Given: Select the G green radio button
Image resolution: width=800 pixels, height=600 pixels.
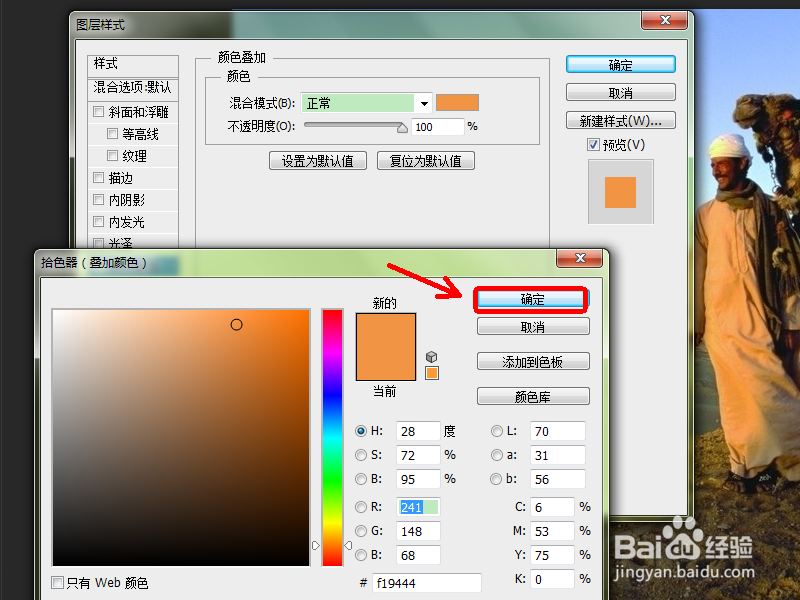Looking at the screenshot, I should tap(361, 531).
